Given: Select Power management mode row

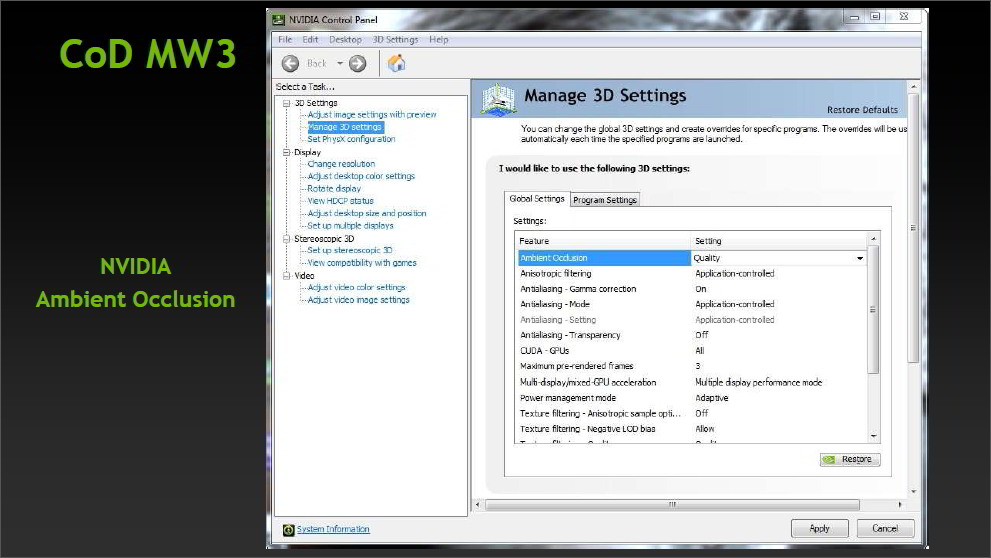Looking at the screenshot, I should click(x=692, y=398).
